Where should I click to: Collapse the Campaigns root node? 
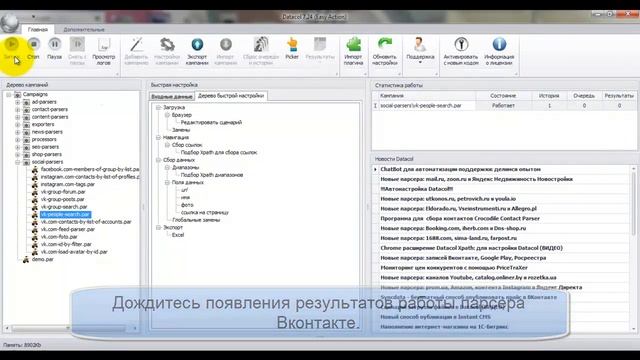click(x=9, y=94)
